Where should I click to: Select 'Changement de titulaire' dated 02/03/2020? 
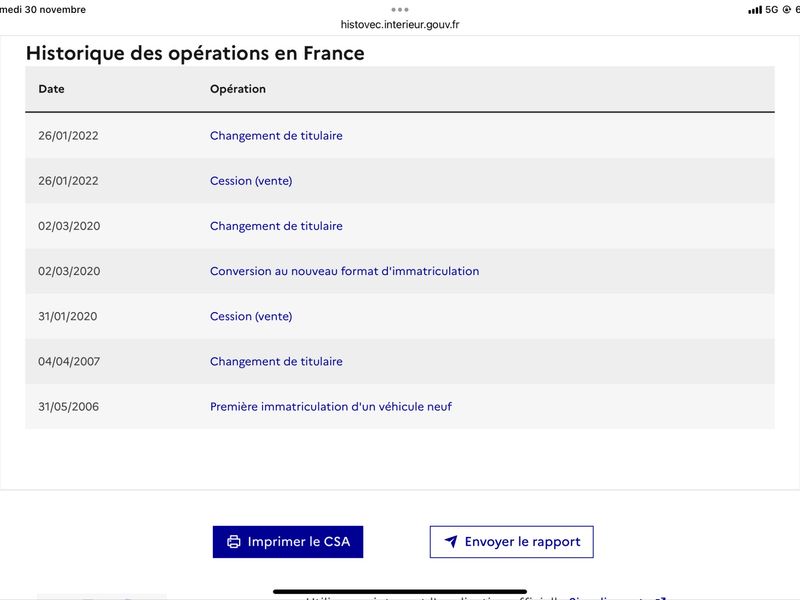point(276,226)
